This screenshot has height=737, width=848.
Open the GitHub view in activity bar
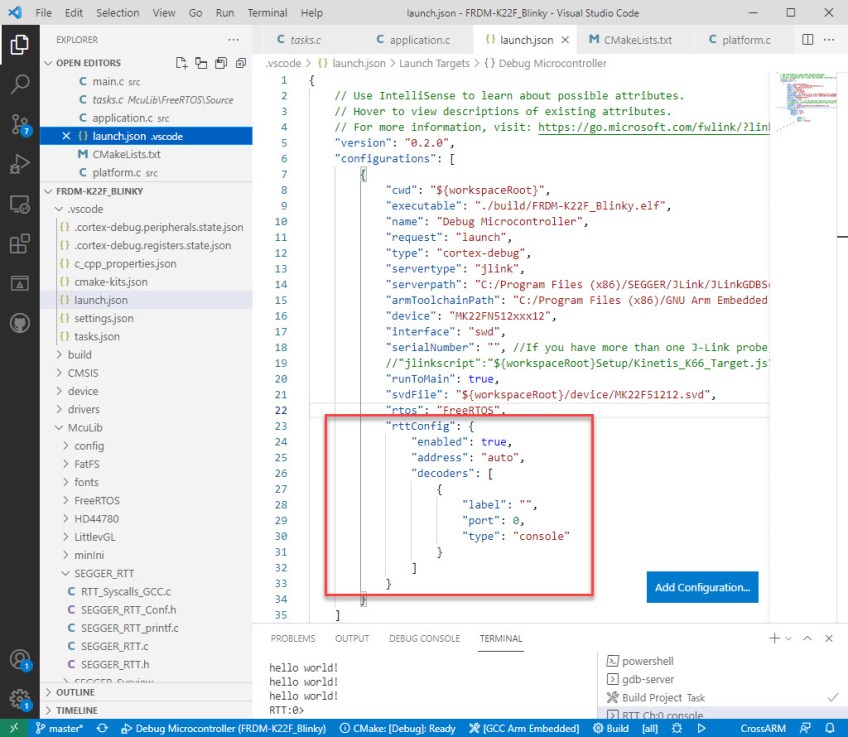click(20, 323)
